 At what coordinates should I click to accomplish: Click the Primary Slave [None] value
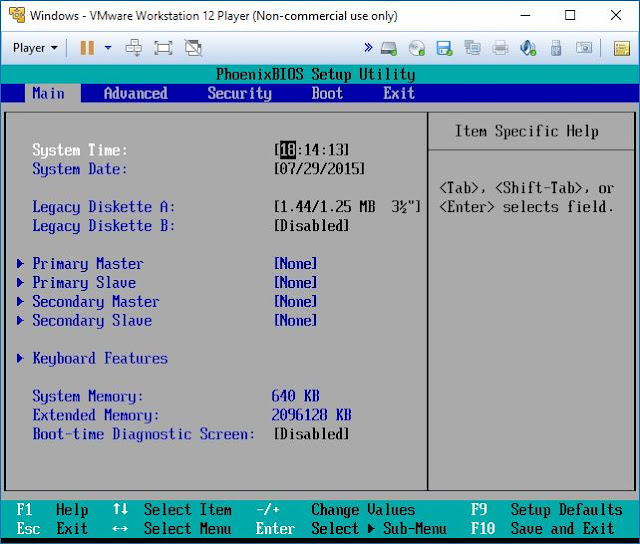[x=296, y=282]
